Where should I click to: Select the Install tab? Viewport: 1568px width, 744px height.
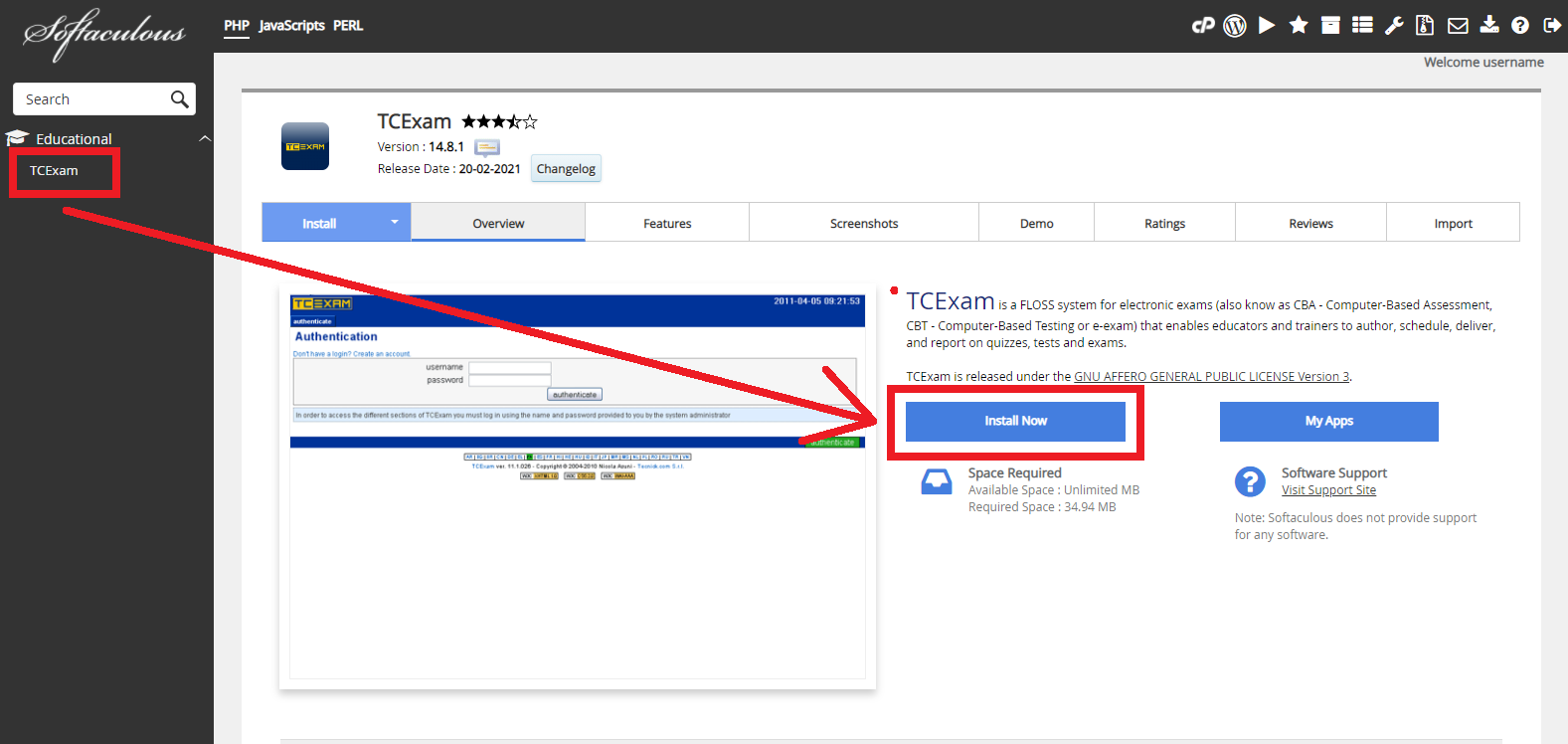pyautogui.click(x=319, y=223)
